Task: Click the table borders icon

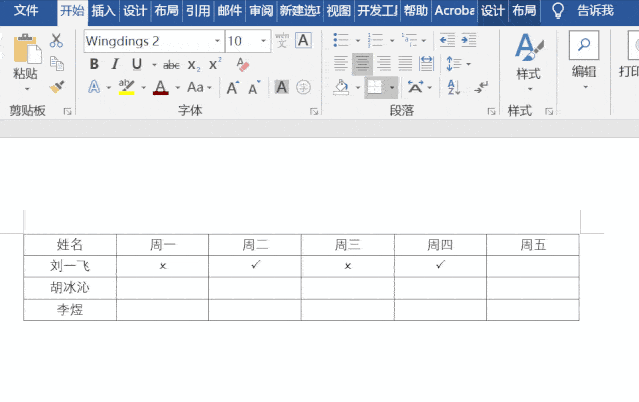Action: pyautogui.click(x=375, y=87)
